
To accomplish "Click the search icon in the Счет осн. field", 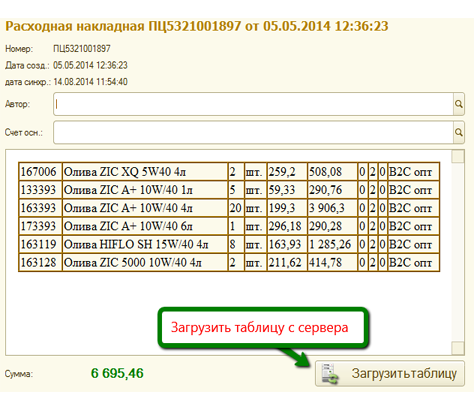I will click(x=459, y=132).
